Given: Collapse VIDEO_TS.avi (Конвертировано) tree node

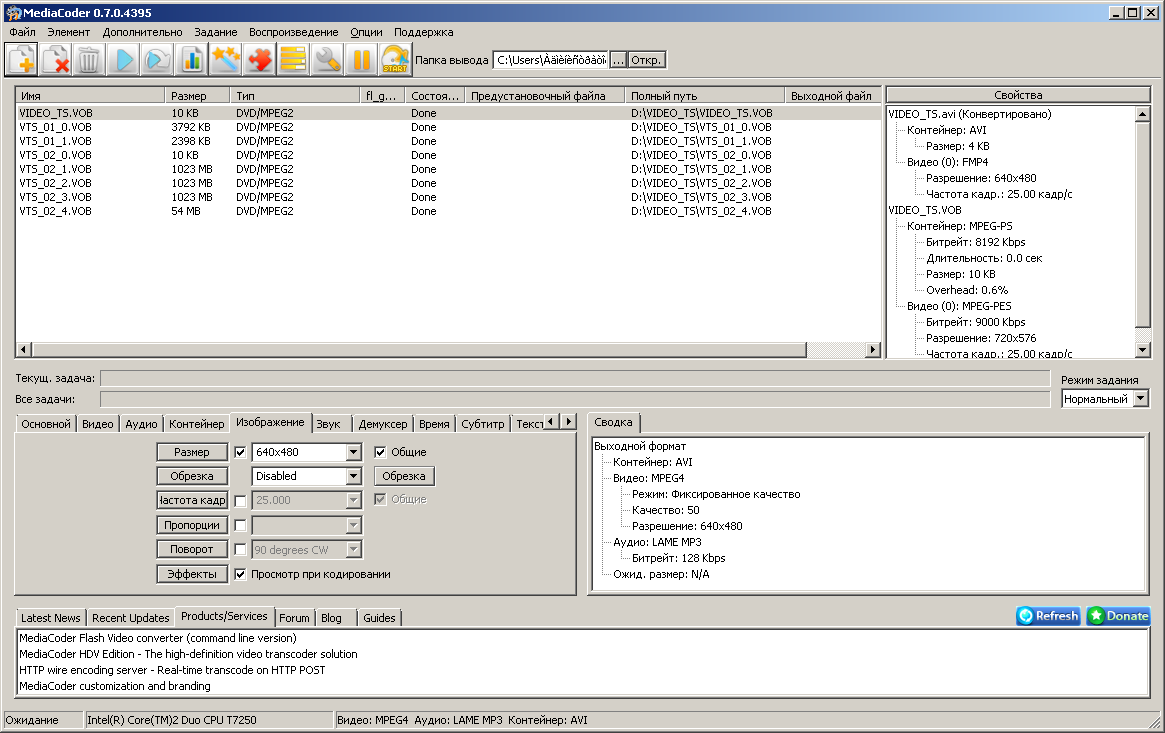Looking at the screenshot, I should coord(970,114).
